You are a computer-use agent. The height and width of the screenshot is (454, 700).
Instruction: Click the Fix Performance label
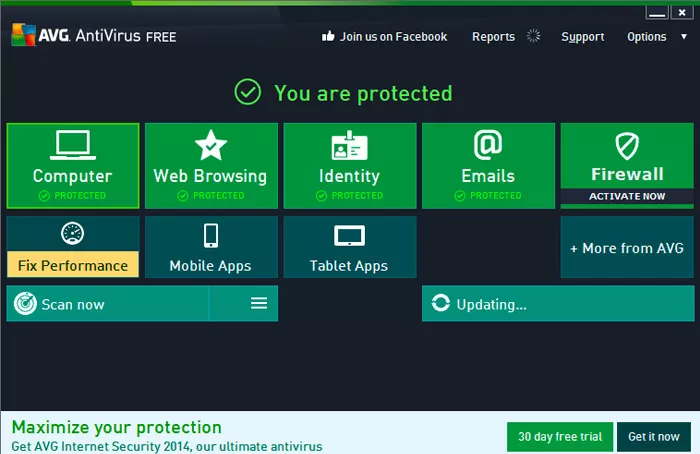[73, 266]
